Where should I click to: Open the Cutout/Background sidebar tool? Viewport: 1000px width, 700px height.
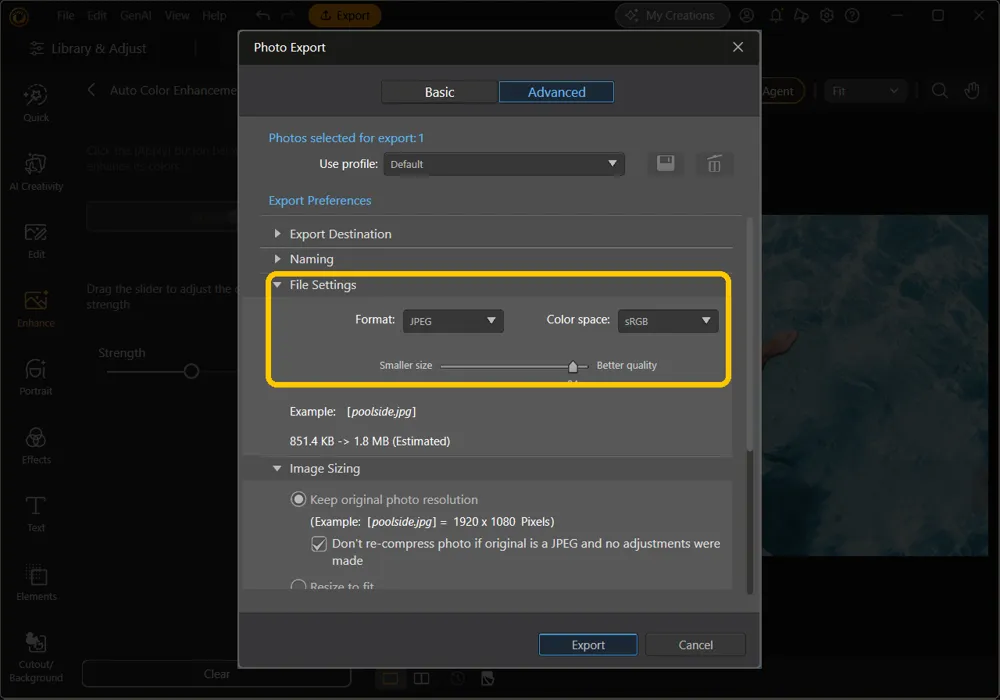pyautogui.click(x=36, y=657)
